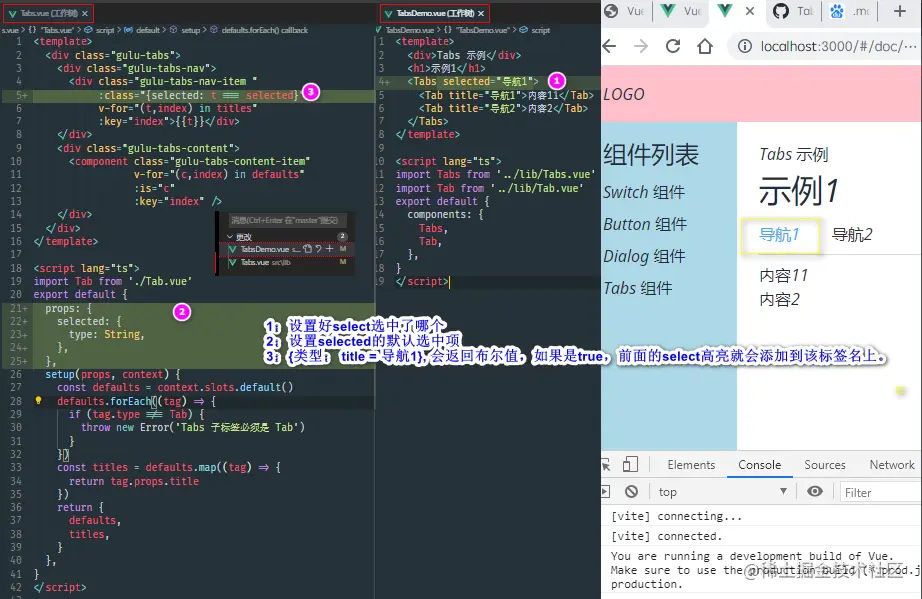
Task: Open a new browser tab
Action: coord(900,11)
